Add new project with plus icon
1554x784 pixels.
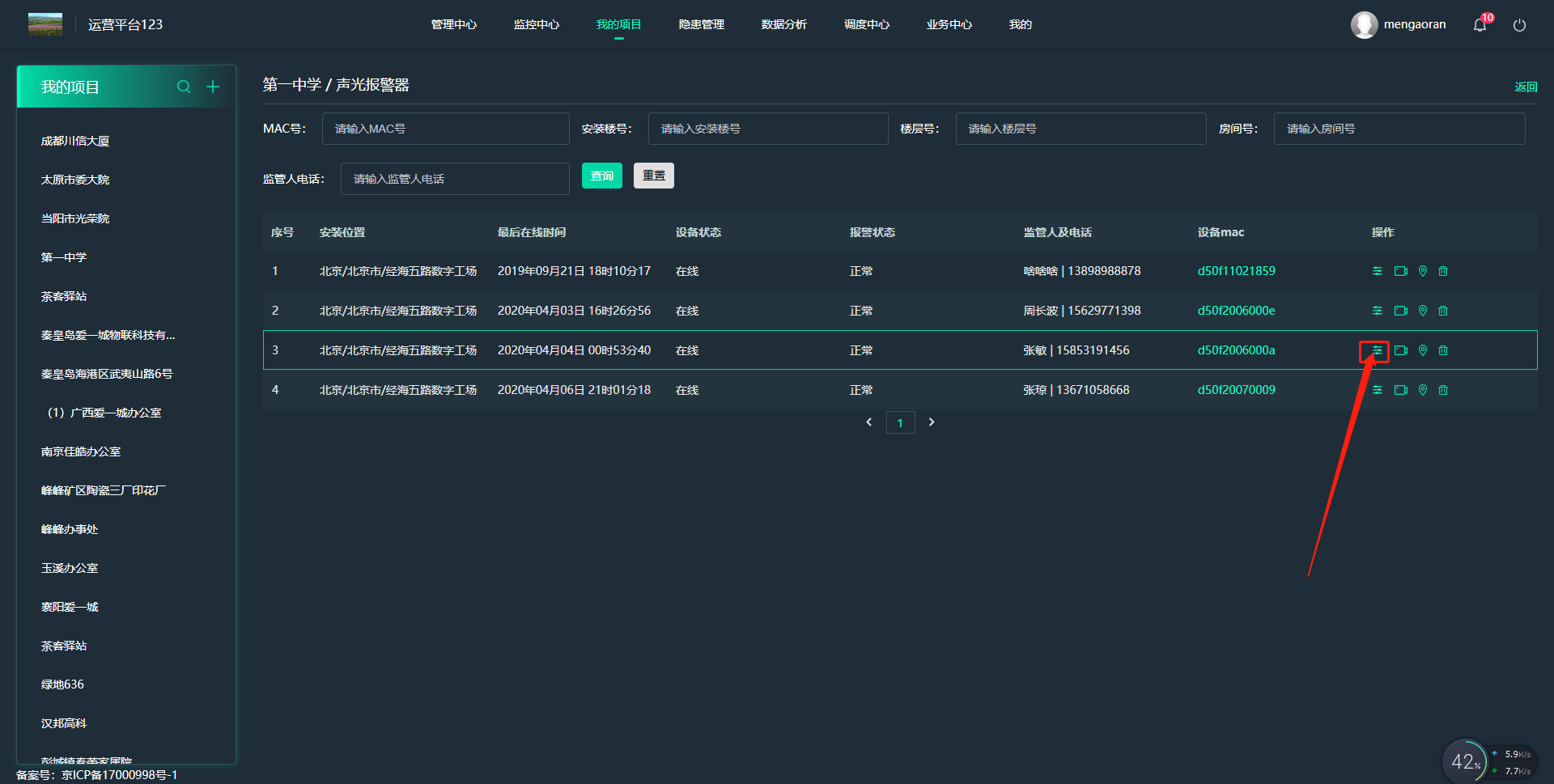tap(213, 87)
